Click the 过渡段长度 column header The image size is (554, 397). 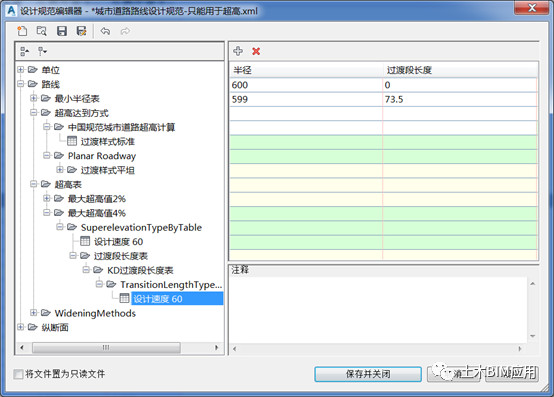(460, 70)
